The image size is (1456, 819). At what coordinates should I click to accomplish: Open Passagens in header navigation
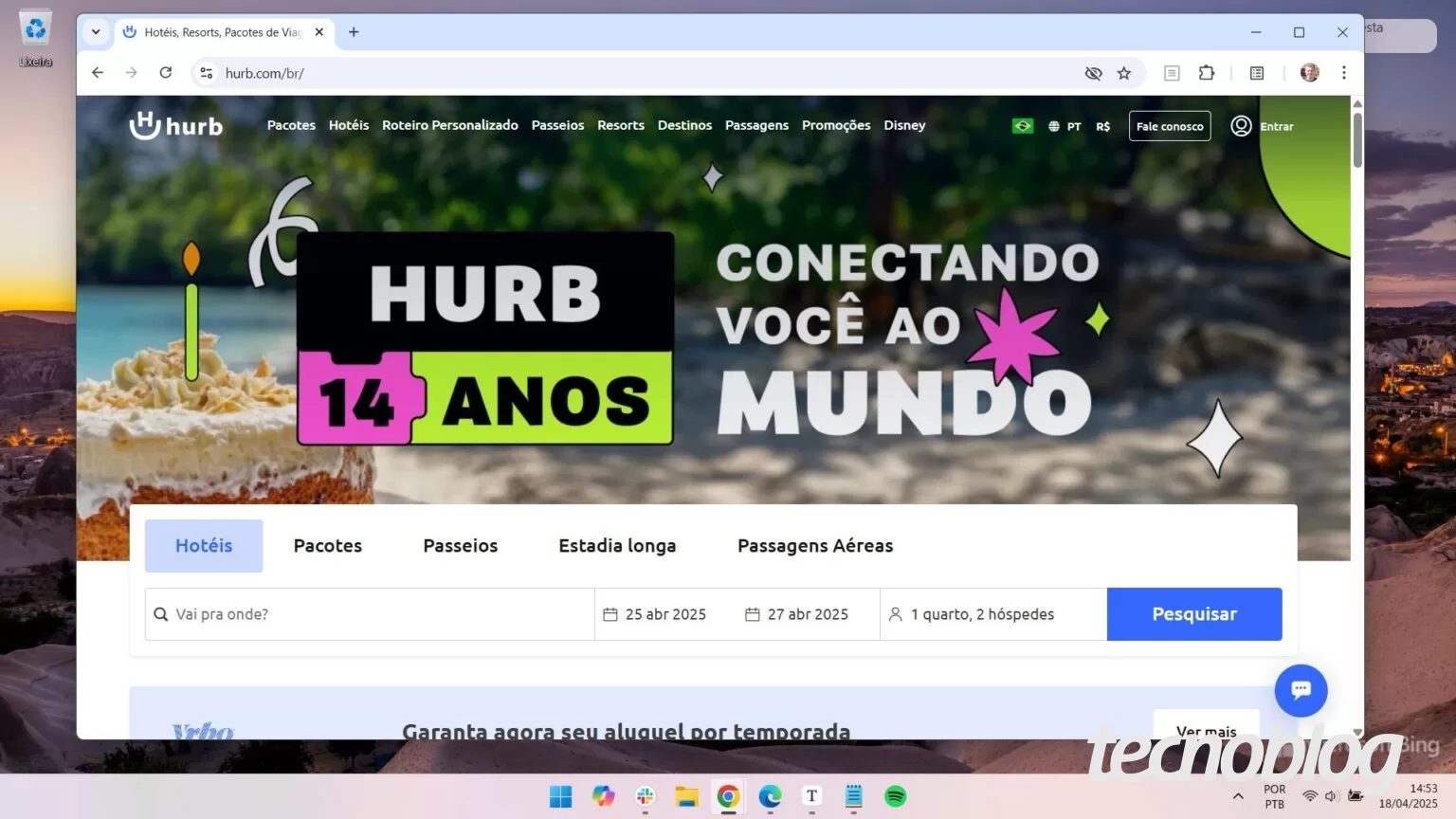point(756,125)
